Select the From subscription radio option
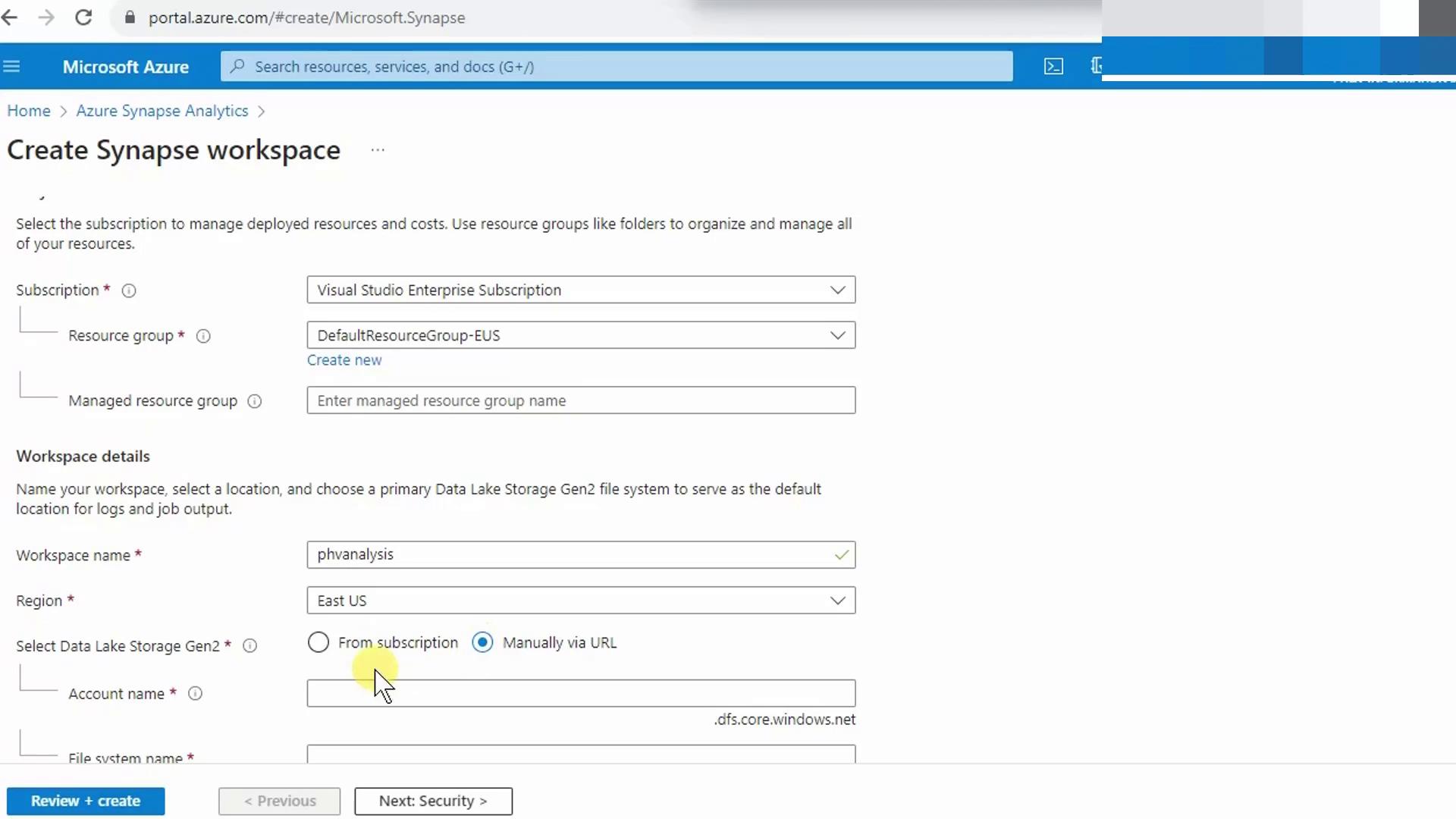1456x819 pixels. click(318, 642)
